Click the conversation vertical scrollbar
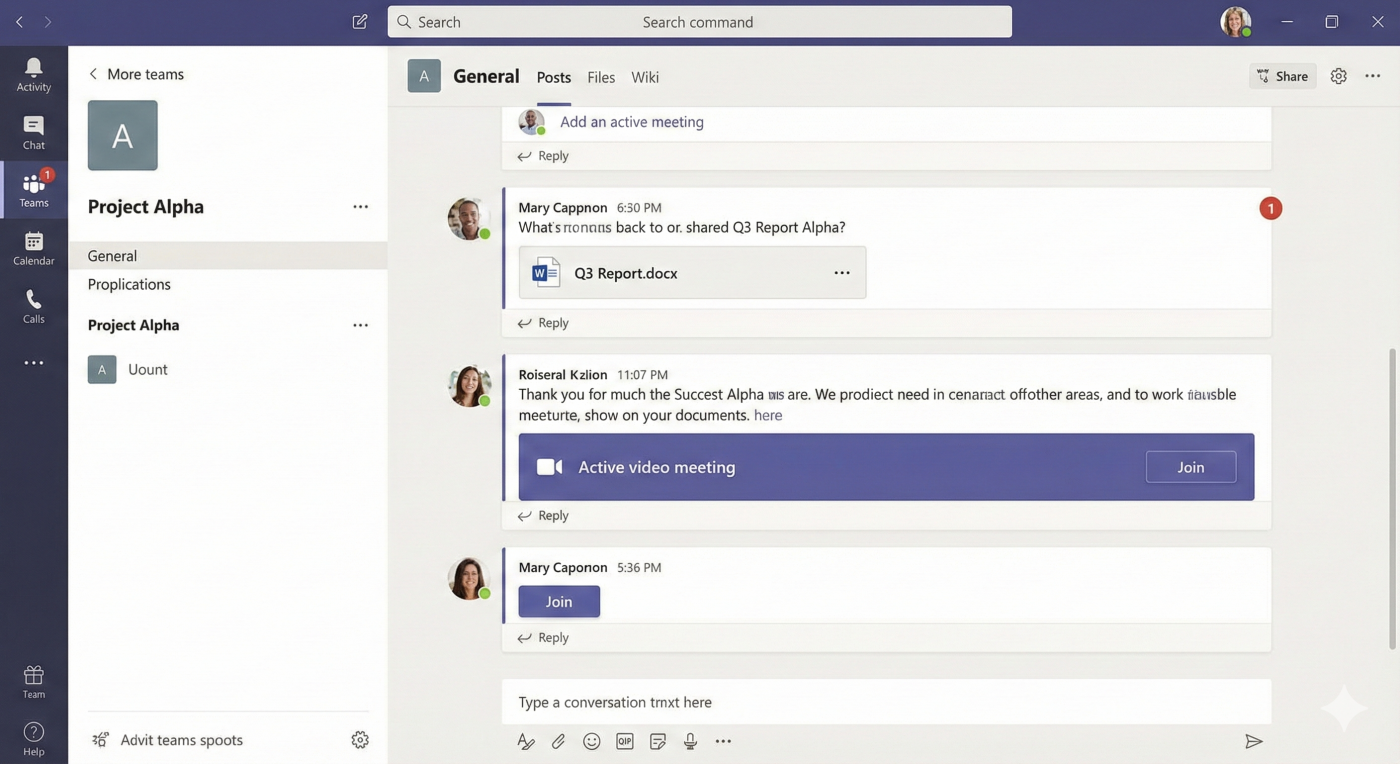This screenshot has width=1400, height=764. coord(1391,500)
